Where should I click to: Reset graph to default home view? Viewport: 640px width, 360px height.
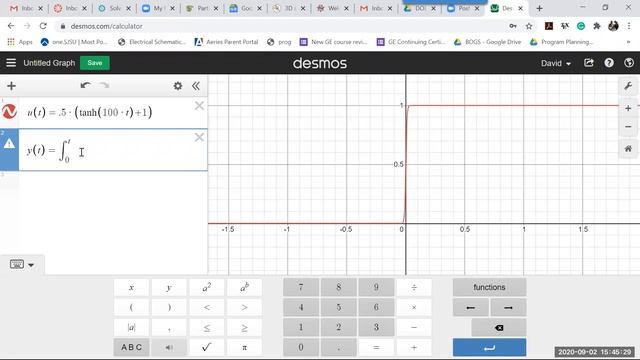click(x=628, y=149)
